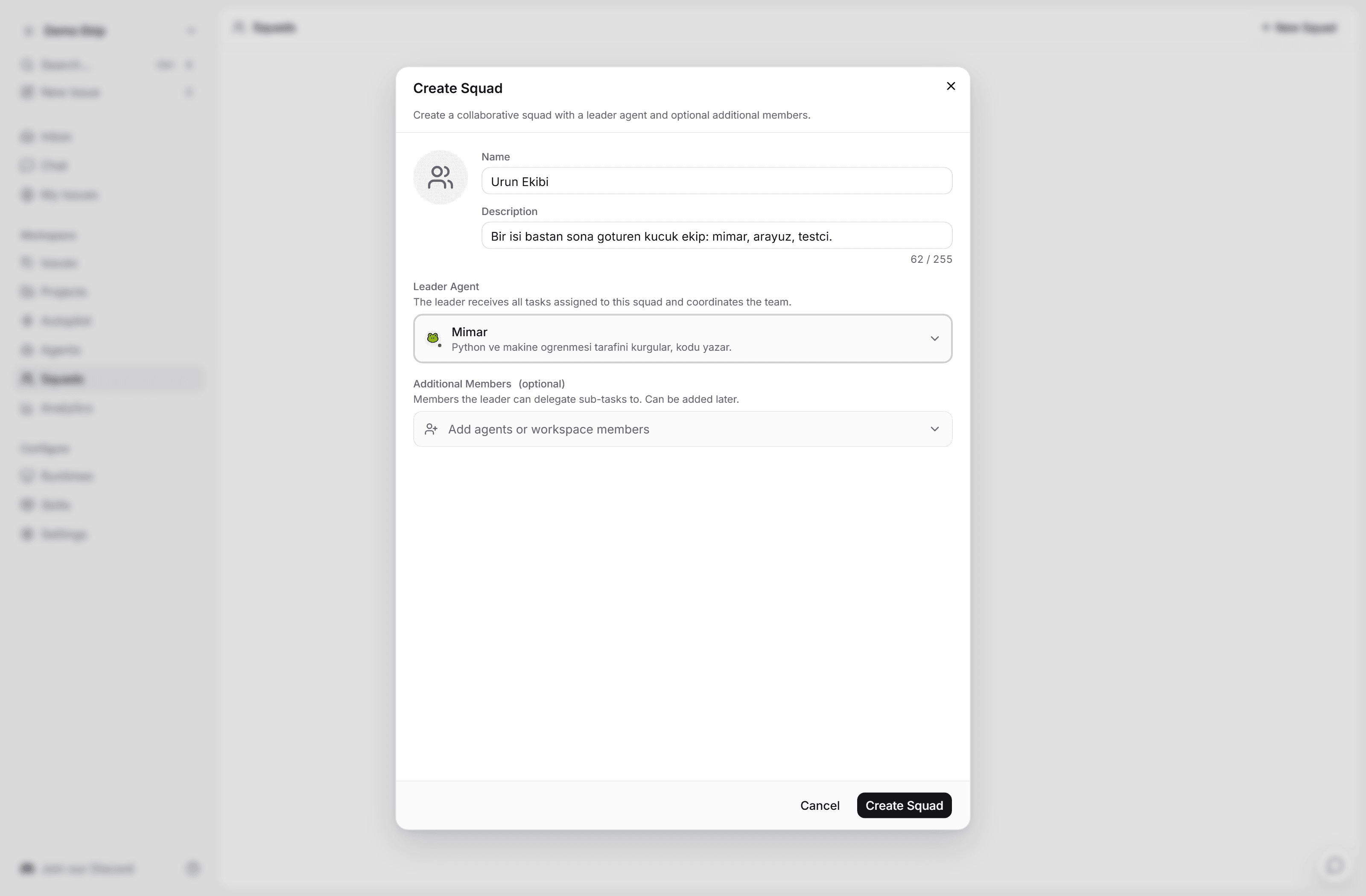Focus the Name field containing Urun Ekibi

(x=716, y=181)
